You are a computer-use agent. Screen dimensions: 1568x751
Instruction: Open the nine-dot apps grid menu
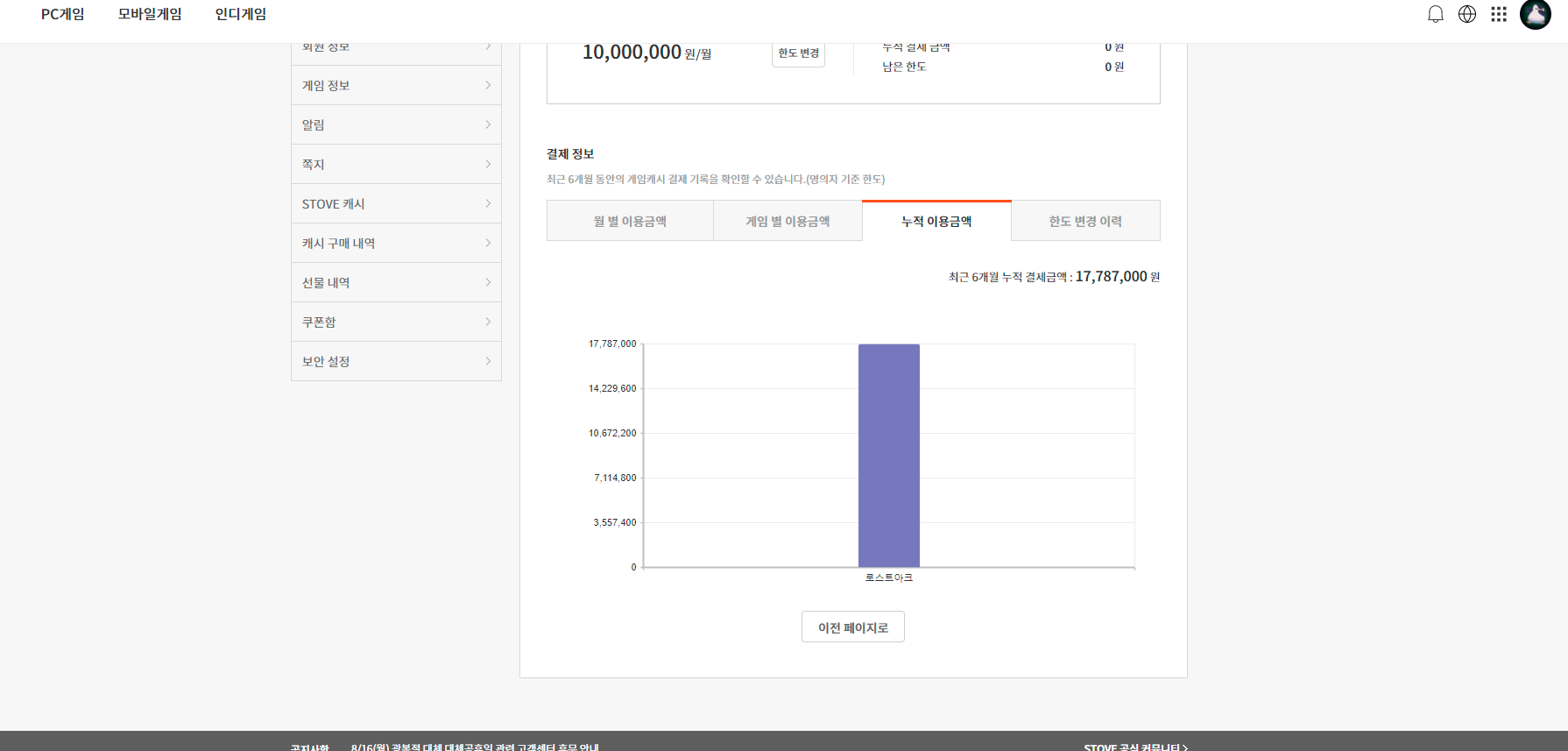(1499, 14)
